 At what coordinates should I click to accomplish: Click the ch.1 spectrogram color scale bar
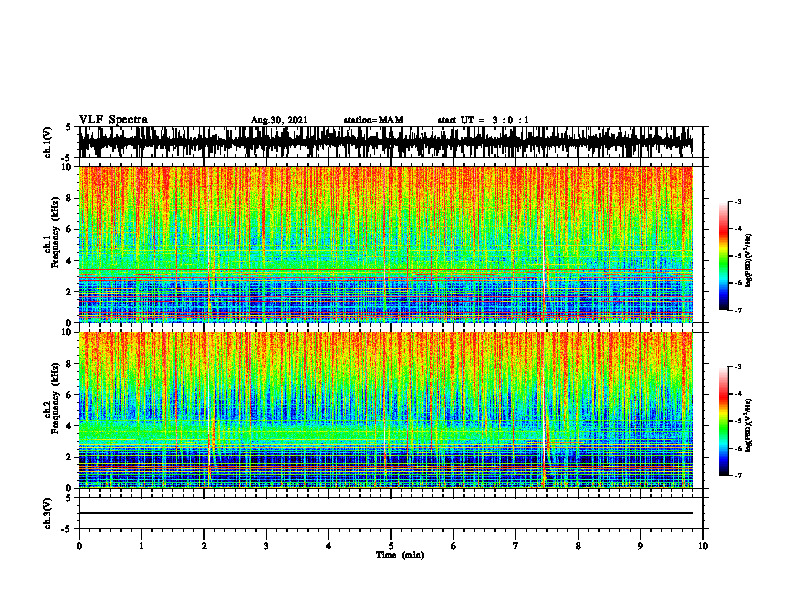(x=723, y=256)
